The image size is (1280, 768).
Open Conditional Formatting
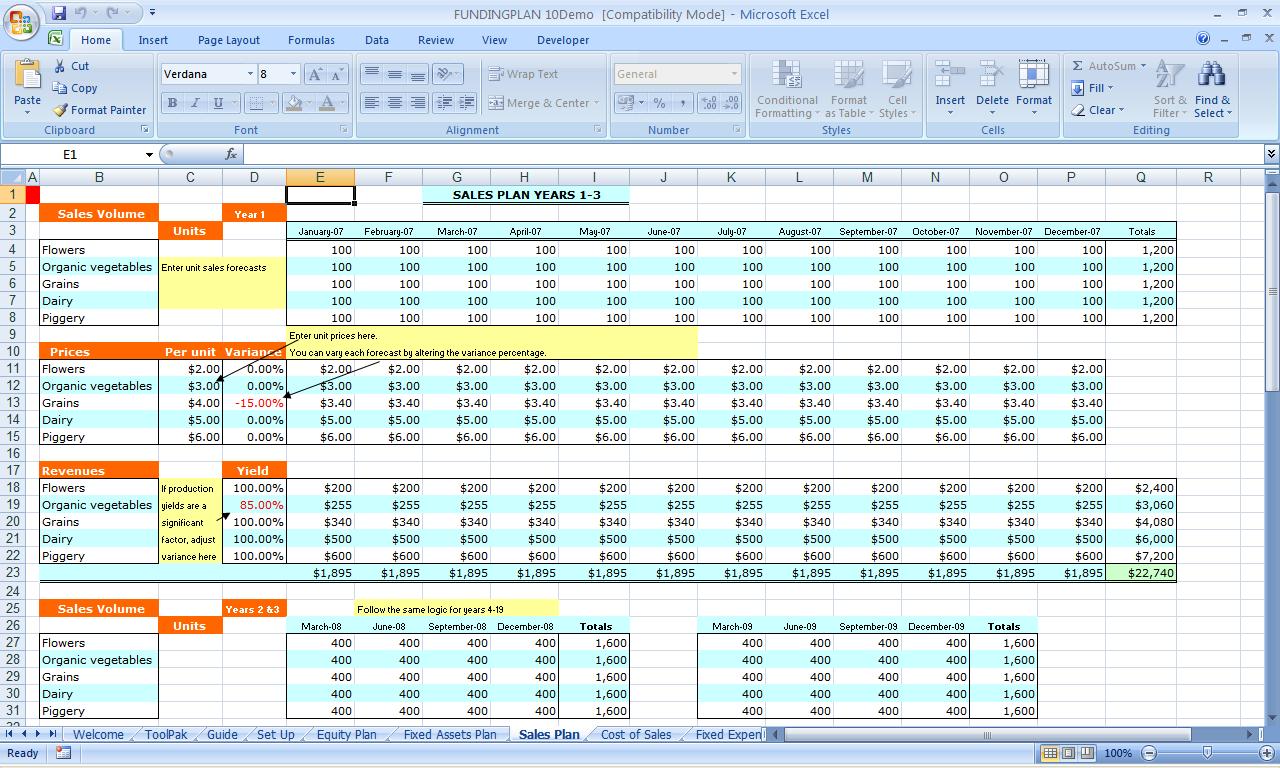[786, 90]
